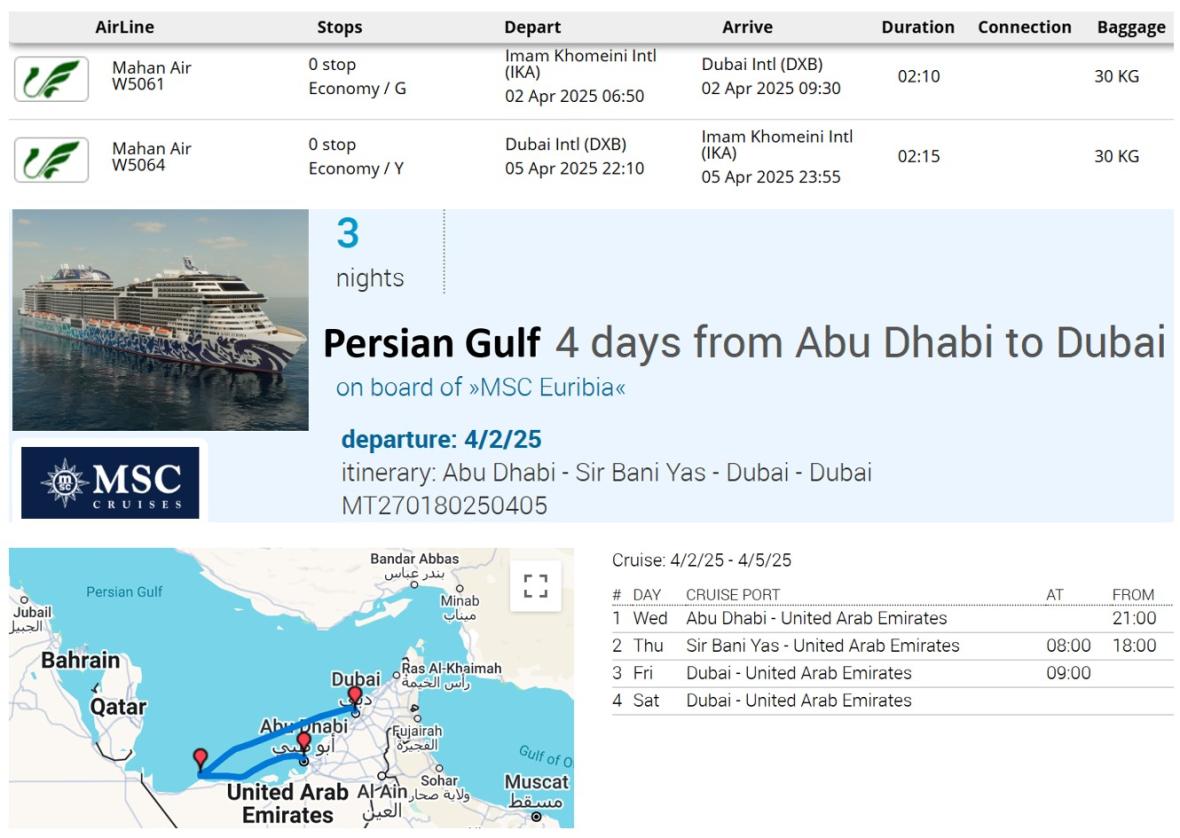Click the Duration column header
Image resolution: width=1180 pixels, height=838 pixels.
[x=917, y=28]
